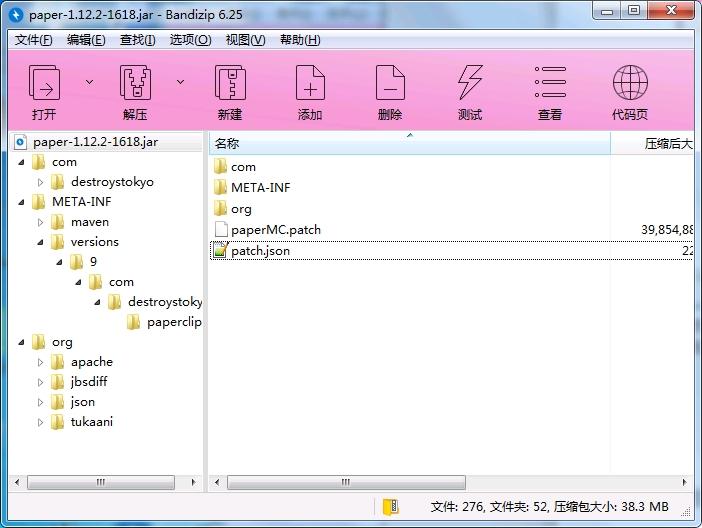This screenshot has height=528, width=702.
Task: Select the maven folder in tree
Action: coord(80,222)
